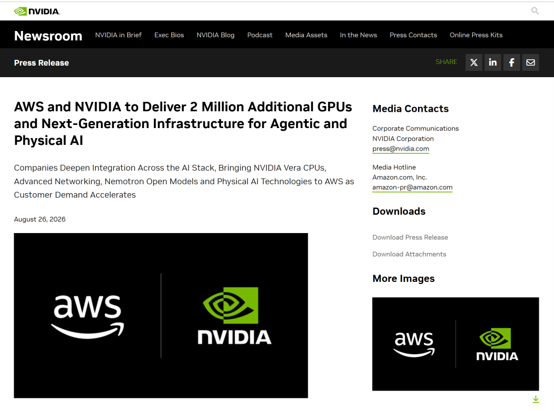
Task: Open the AWS NVIDIA thumbnail under More Images
Action: (x=455, y=344)
